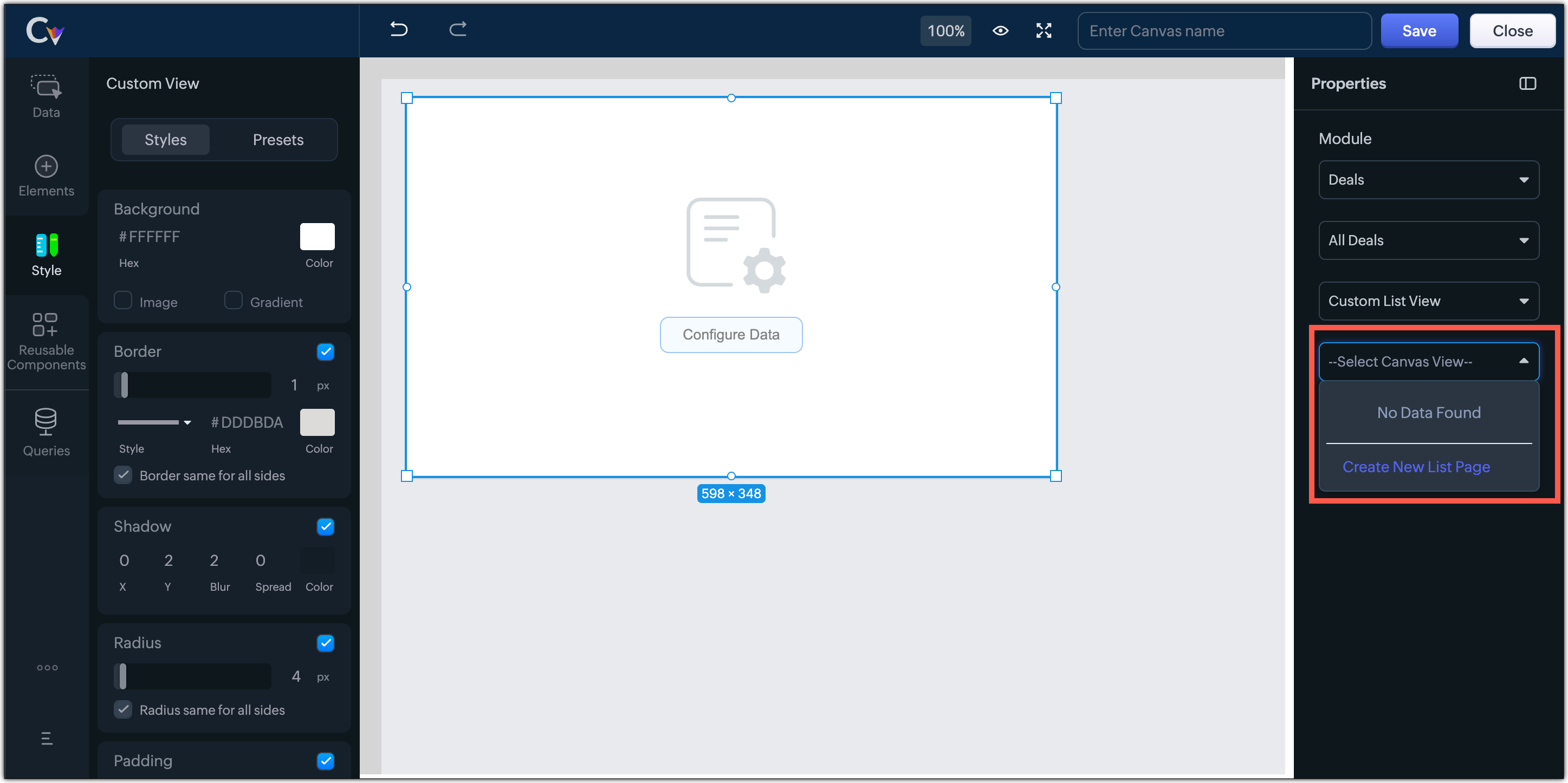This screenshot has height=783, width=1568.
Task: Click the undo arrow icon
Action: [x=399, y=29]
